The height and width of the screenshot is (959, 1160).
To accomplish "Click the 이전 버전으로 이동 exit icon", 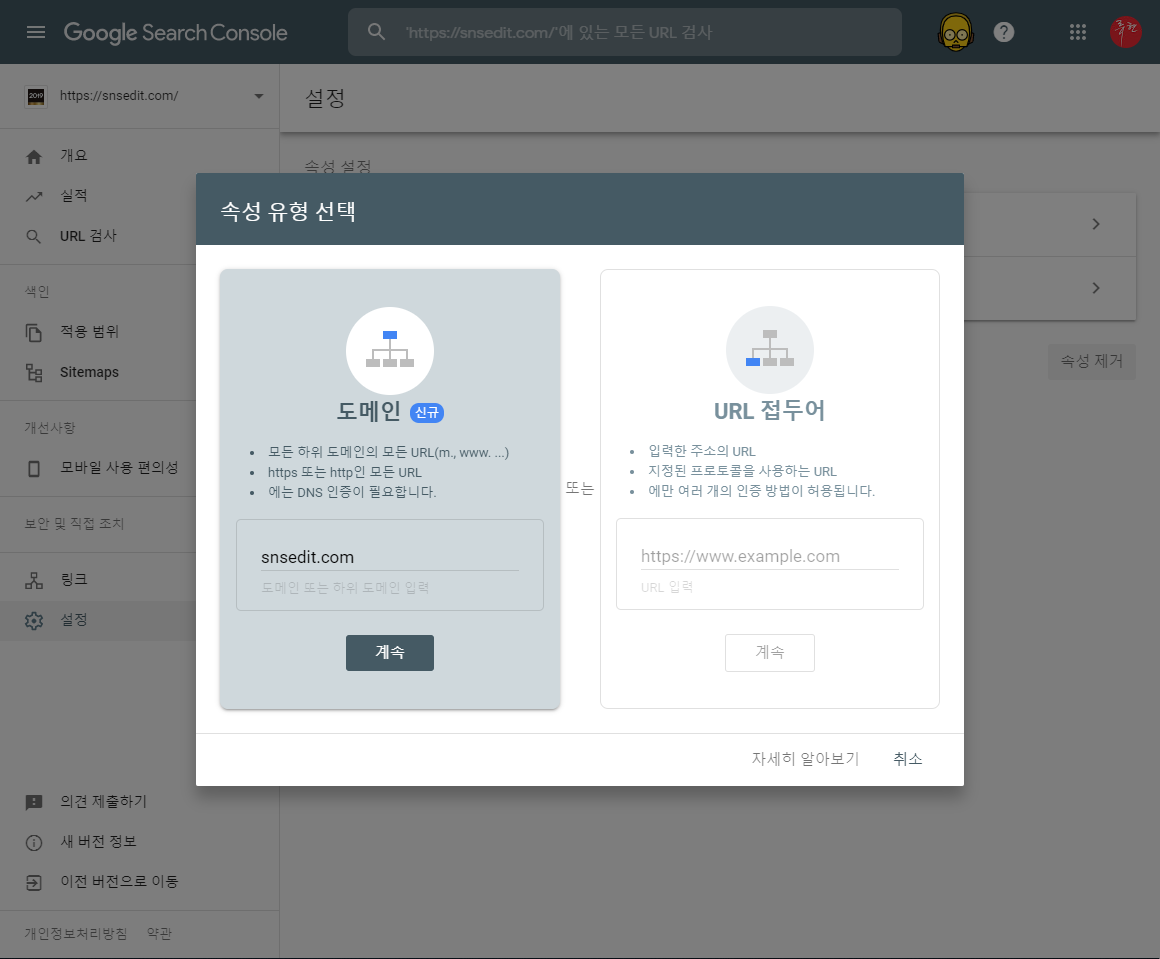I will pyautogui.click(x=34, y=882).
